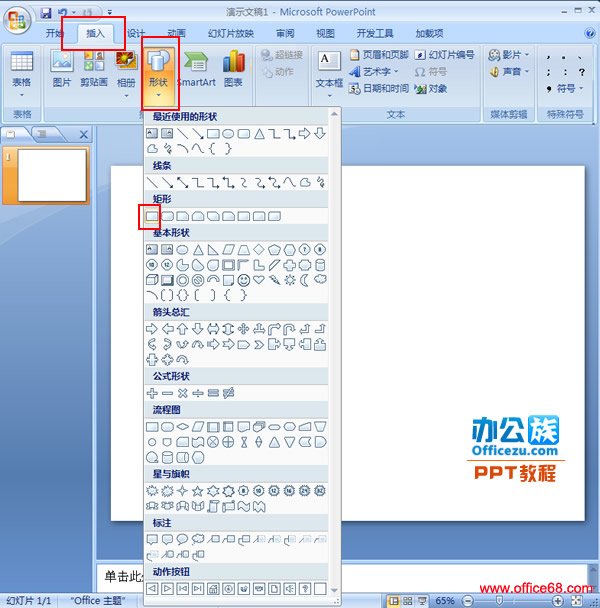Create photo album with 相册

tap(126, 73)
